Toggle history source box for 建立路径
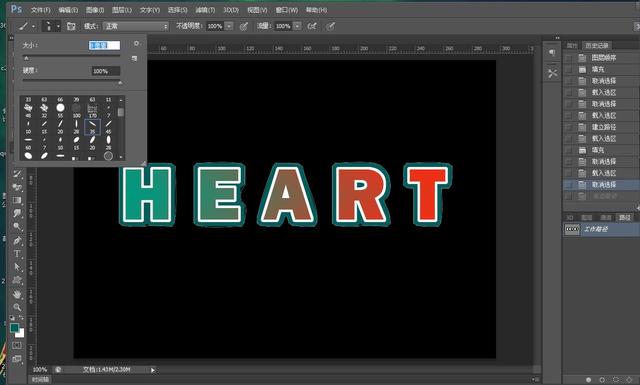Screen dimensions: 640x385 pyautogui.click(x=569, y=127)
